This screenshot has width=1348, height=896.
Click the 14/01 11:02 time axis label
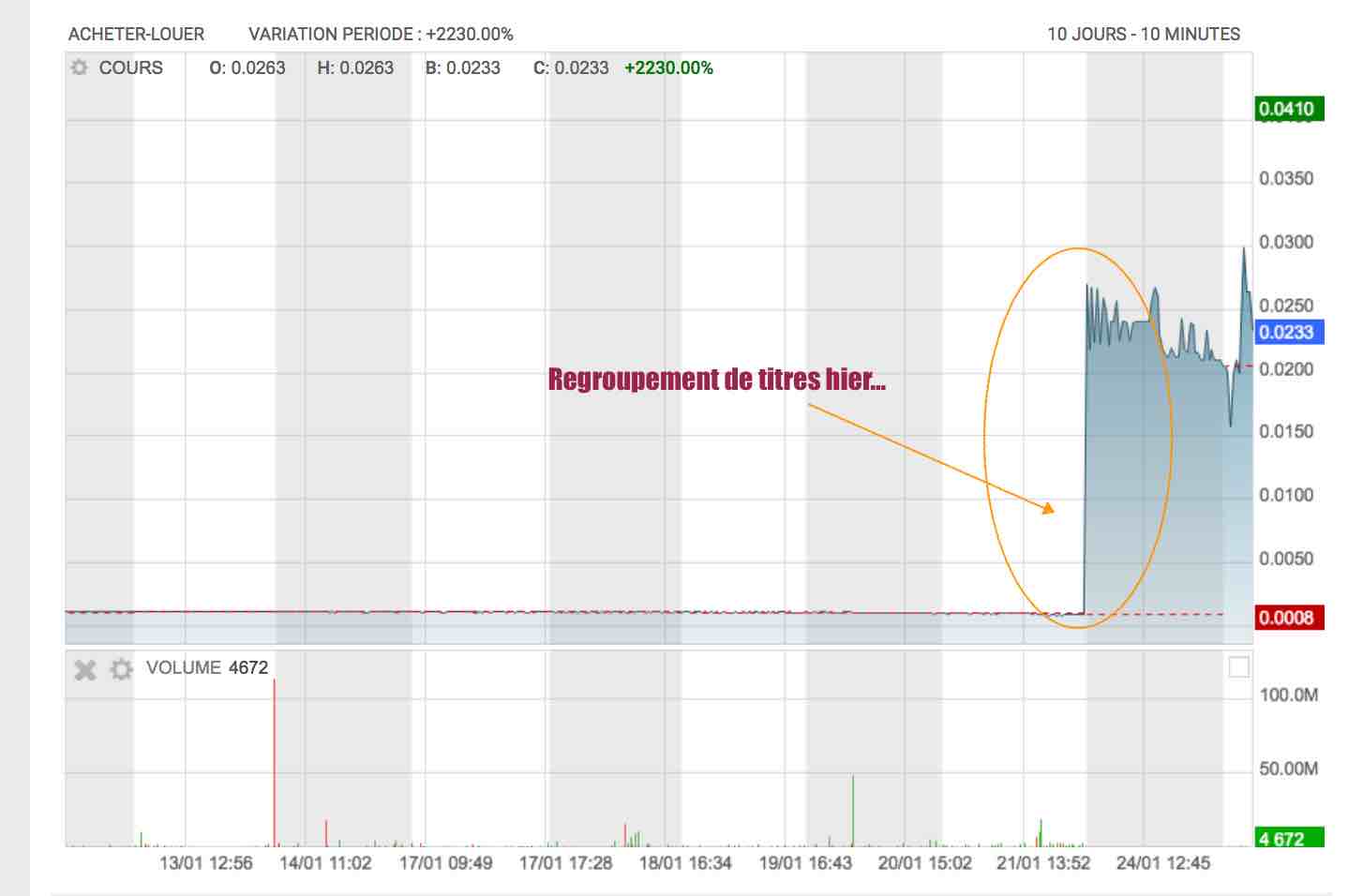(x=325, y=862)
